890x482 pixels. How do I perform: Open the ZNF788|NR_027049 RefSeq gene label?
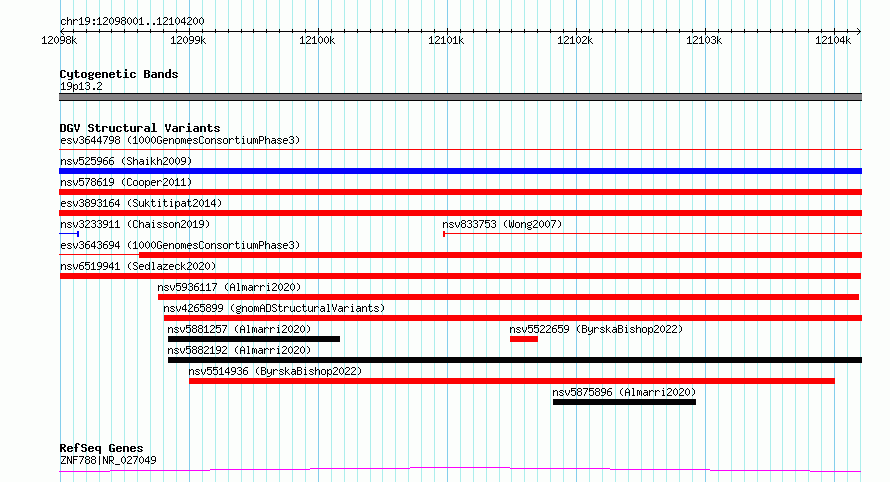[108, 460]
